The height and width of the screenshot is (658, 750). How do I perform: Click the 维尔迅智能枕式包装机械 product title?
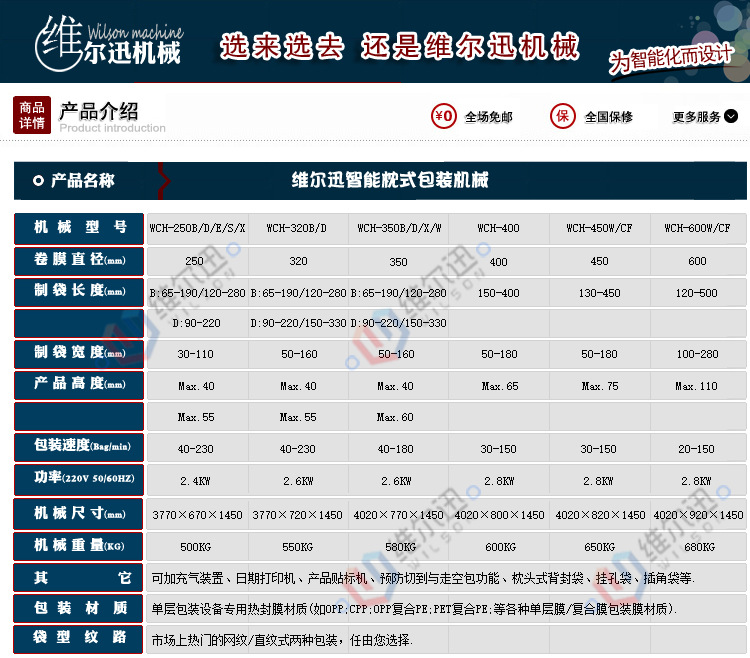389,181
